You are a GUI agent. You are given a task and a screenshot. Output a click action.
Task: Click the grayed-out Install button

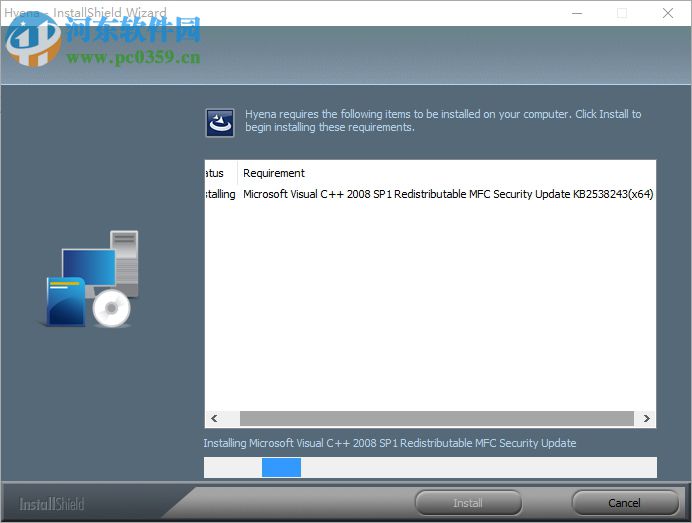point(468,503)
